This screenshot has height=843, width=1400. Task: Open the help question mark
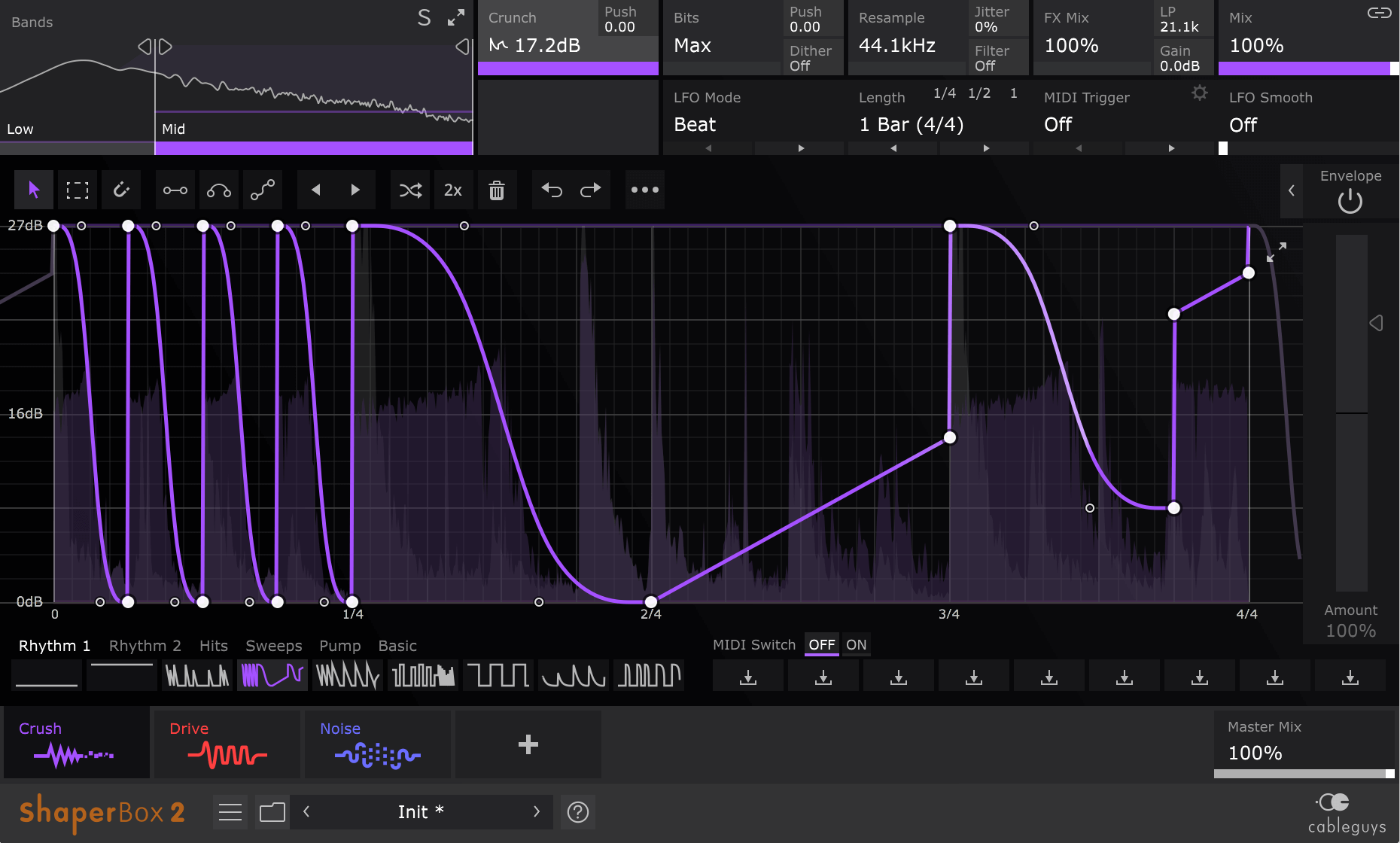coord(578,812)
